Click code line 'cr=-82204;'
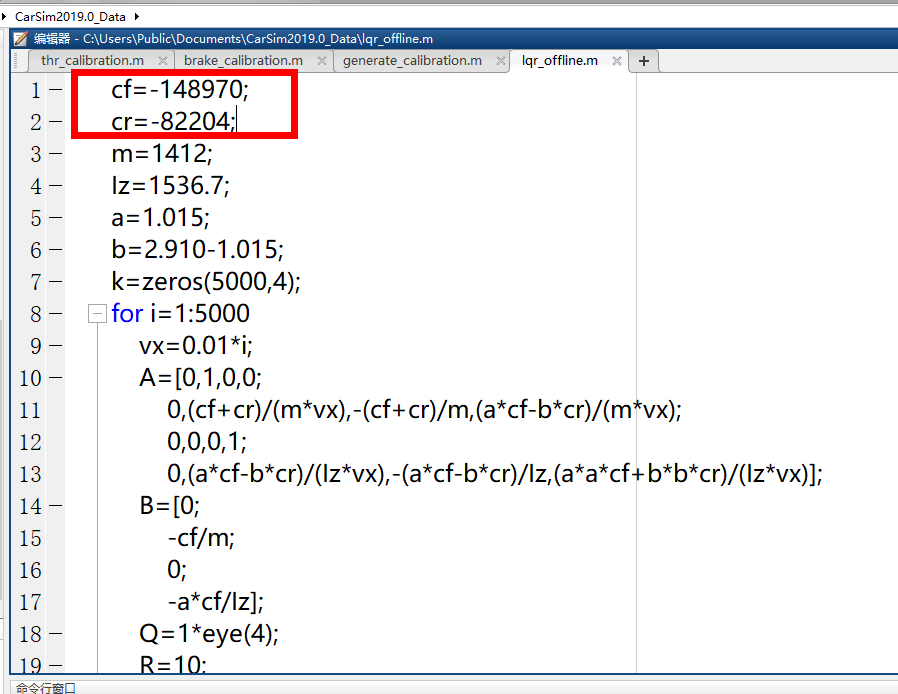Screen dimensions: 898x694 pyautogui.click(x=173, y=121)
